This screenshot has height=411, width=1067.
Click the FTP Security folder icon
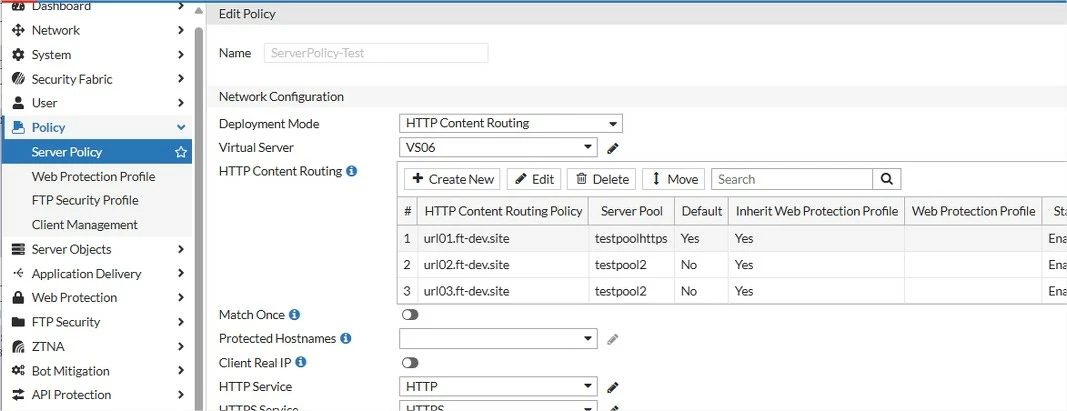tap(18, 323)
